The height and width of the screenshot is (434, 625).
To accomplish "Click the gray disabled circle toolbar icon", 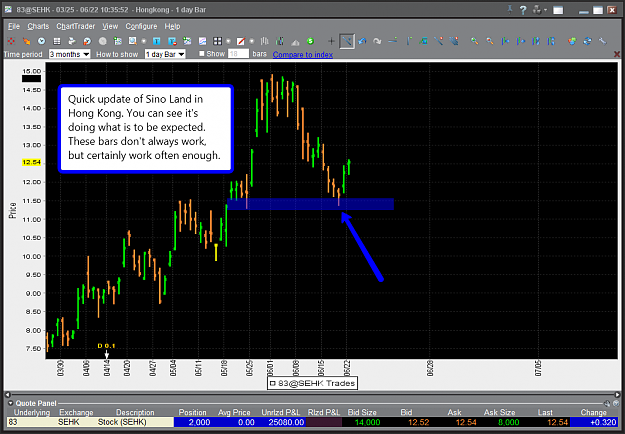I will [102, 41].
